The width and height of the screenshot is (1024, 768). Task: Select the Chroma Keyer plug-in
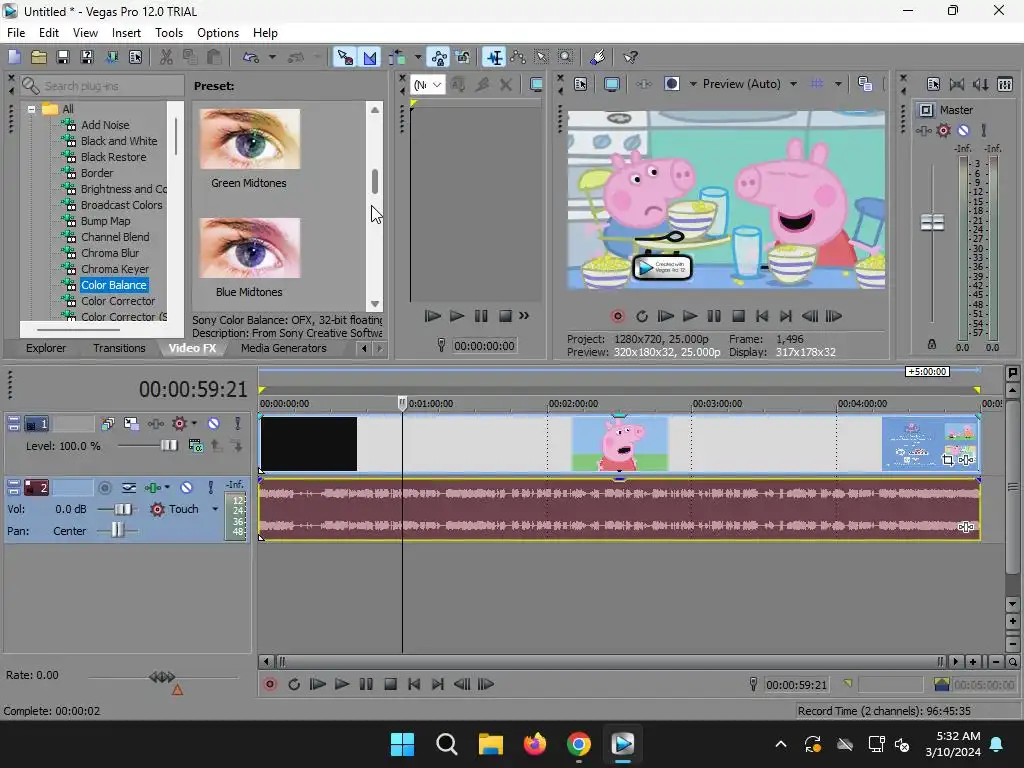point(114,269)
